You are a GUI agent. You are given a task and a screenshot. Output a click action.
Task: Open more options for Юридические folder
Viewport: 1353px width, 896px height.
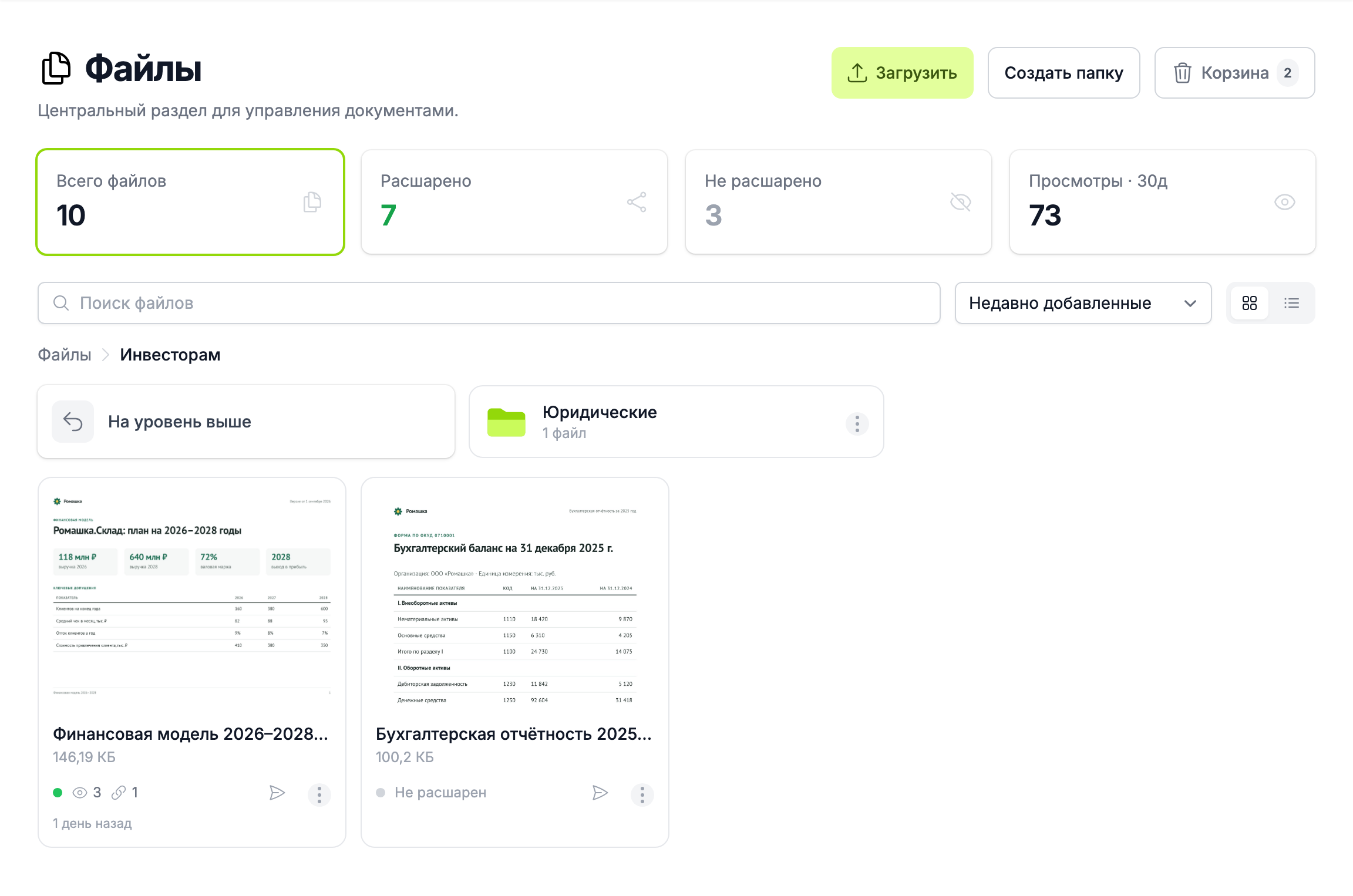[x=857, y=423]
